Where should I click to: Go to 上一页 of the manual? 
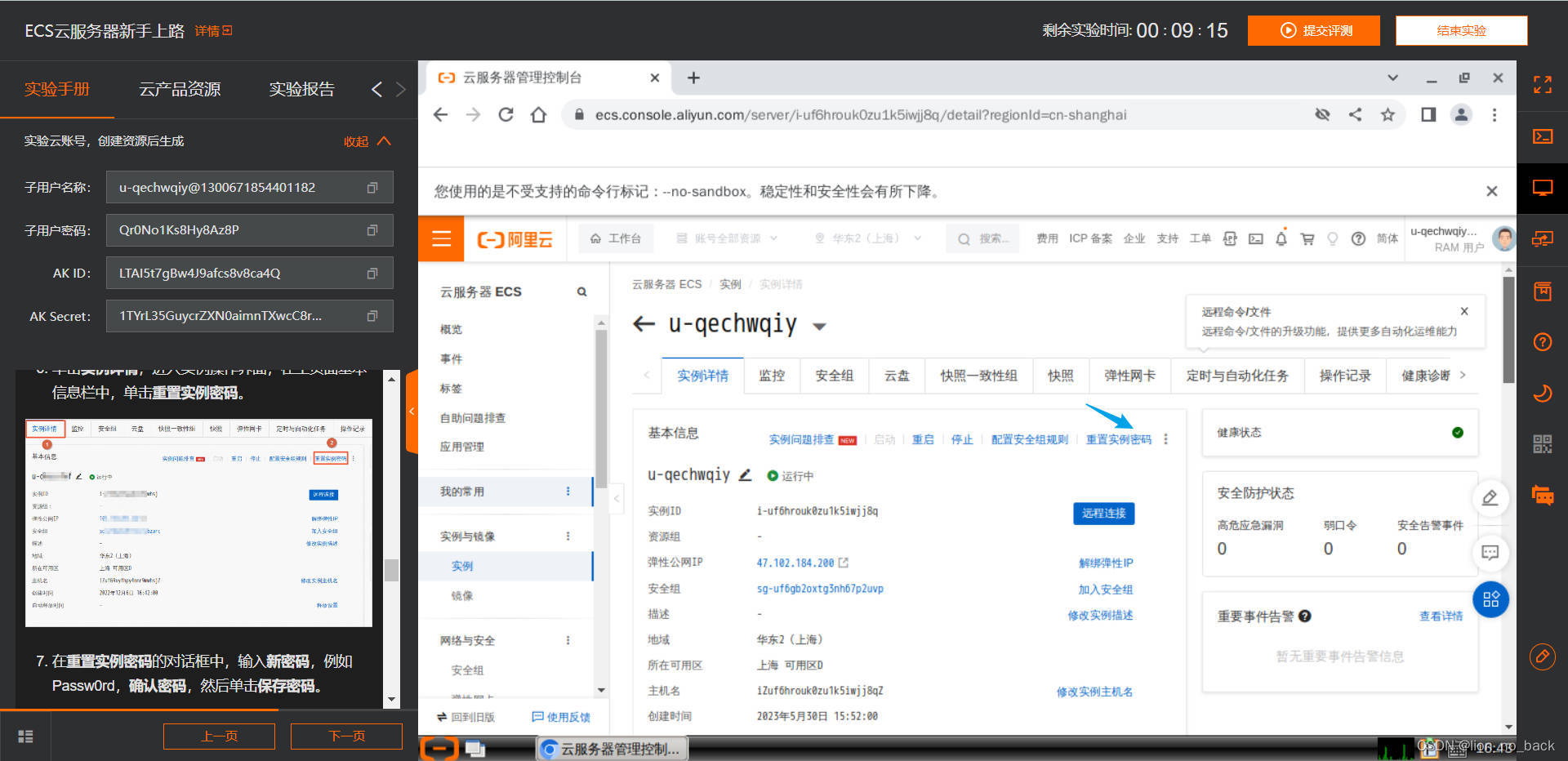[219, 736]
